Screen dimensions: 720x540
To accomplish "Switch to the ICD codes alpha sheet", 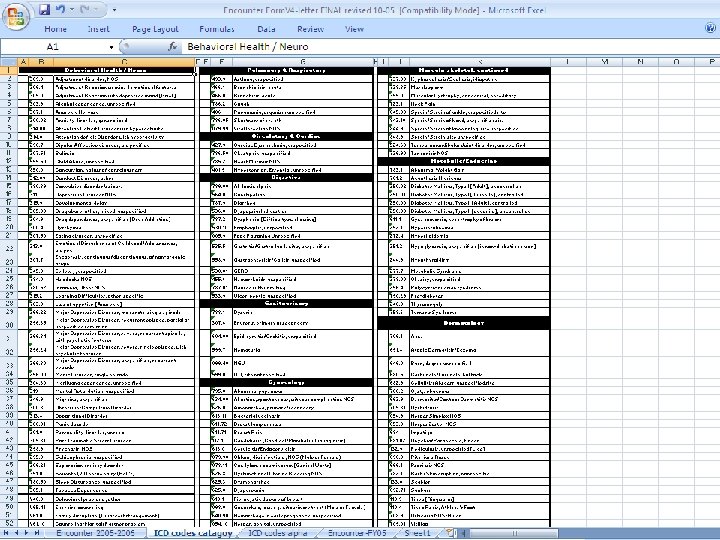I will 278,533.
